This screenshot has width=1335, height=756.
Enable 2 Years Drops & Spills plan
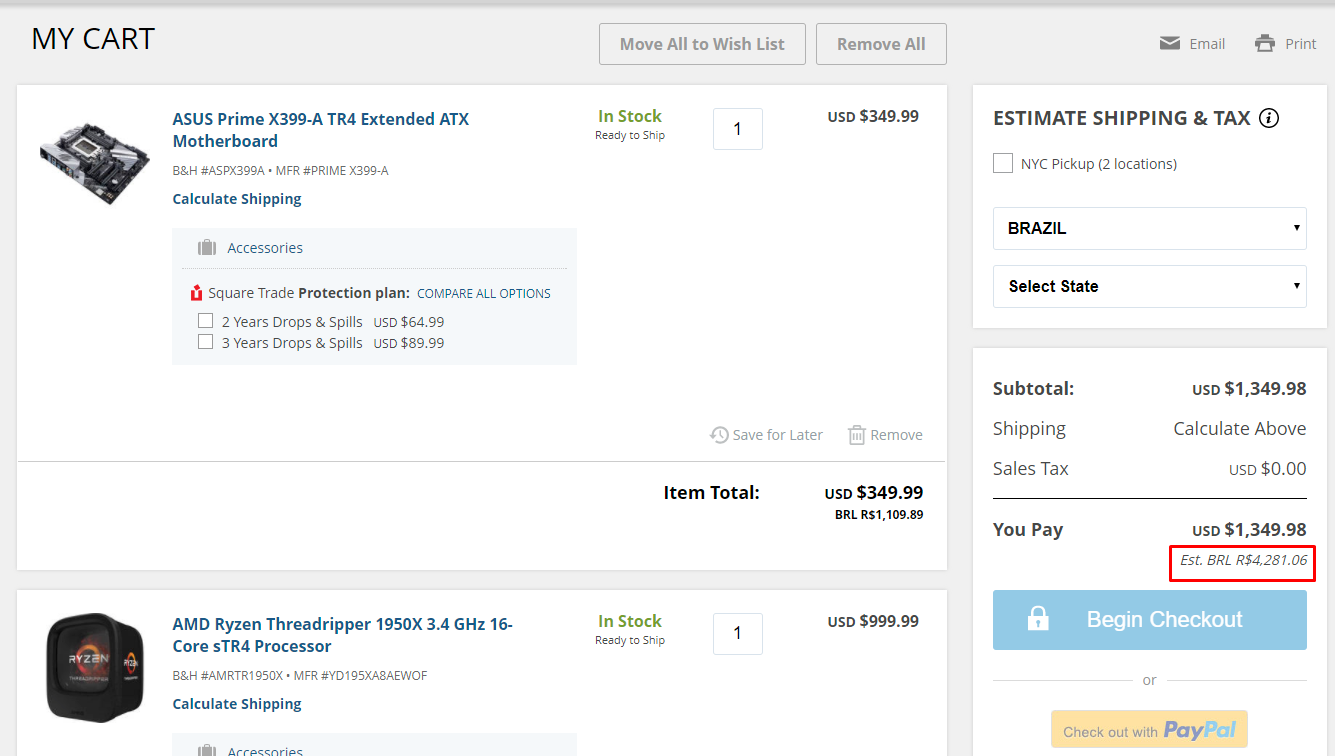205,321
